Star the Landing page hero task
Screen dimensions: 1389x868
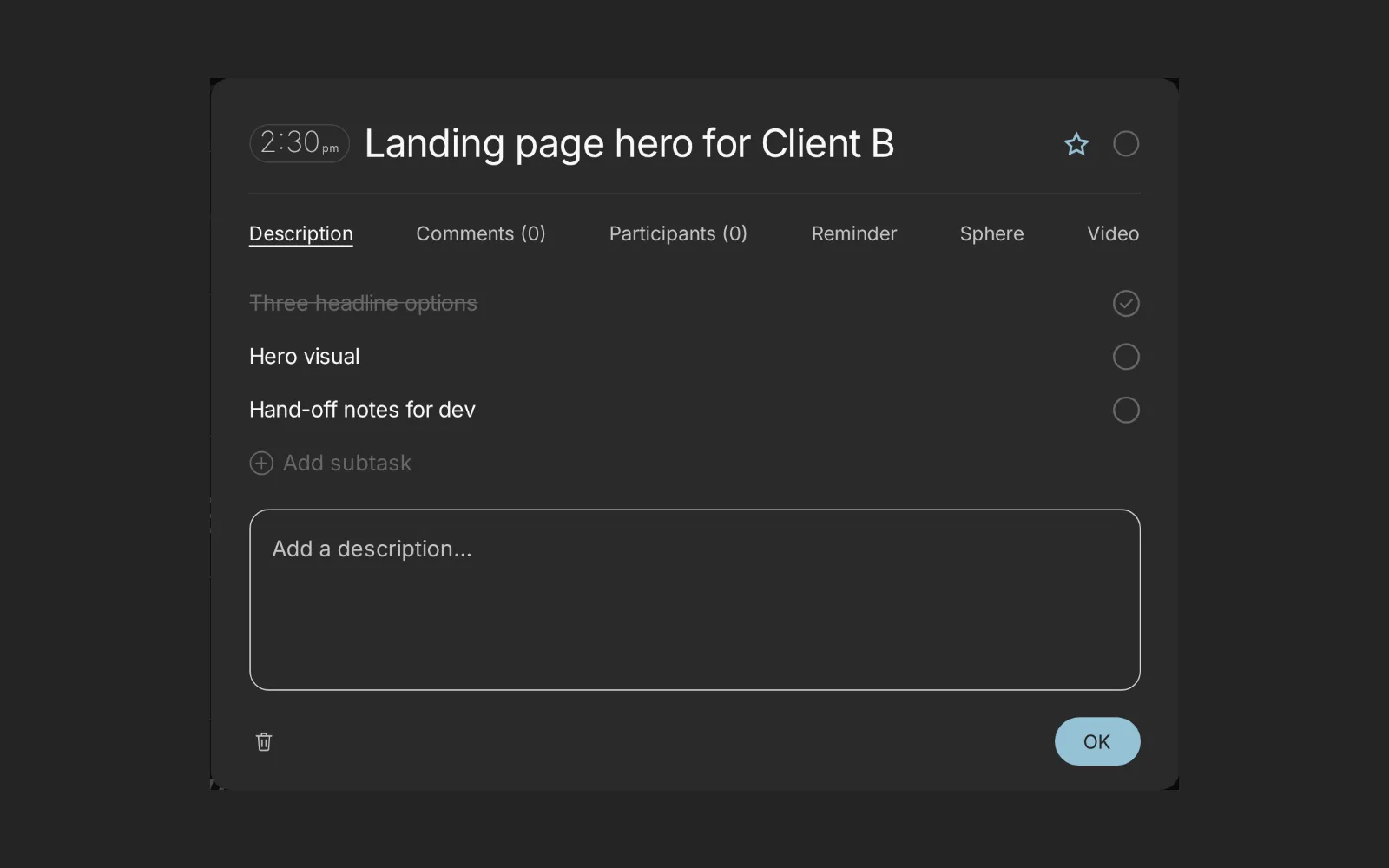click(1076, 144)
